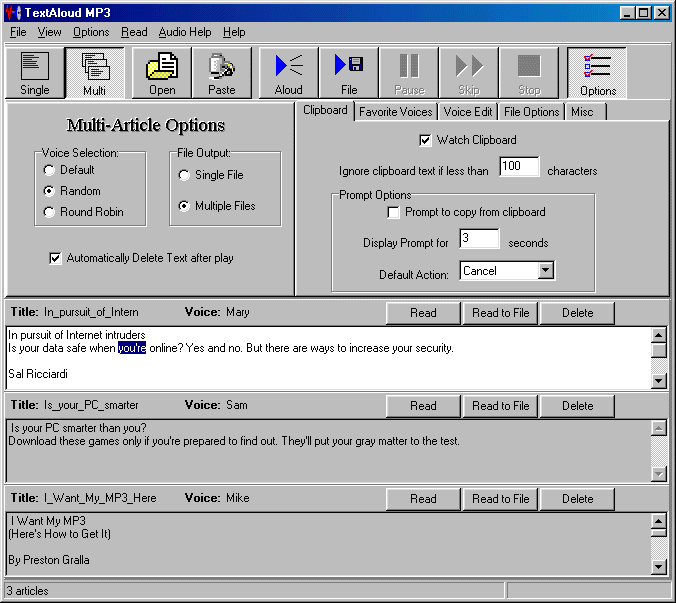Screen dimensions: 676x603
Task: Delete the In_pursuit_of_Intern article
Action: [577, 313]
